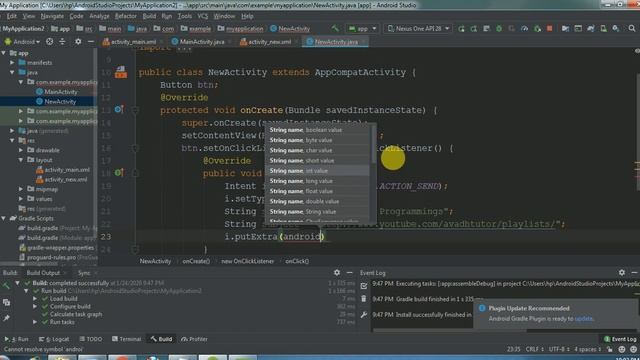The height and width of the screenshot is (360, 640).
Task: Click the Event Log wrench settings icon
Action: 364,315
